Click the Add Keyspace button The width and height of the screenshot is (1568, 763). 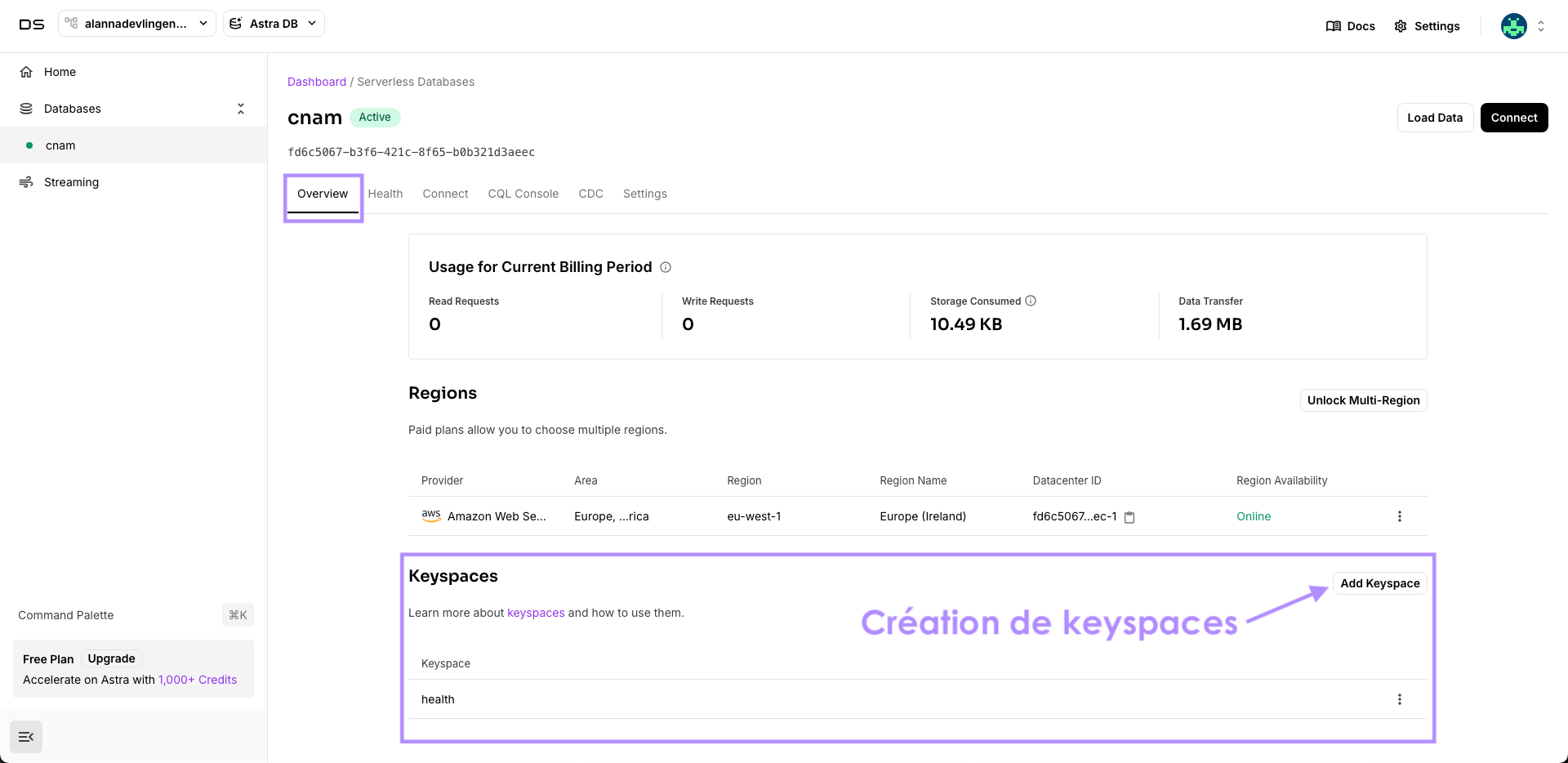coord(1380,583)
